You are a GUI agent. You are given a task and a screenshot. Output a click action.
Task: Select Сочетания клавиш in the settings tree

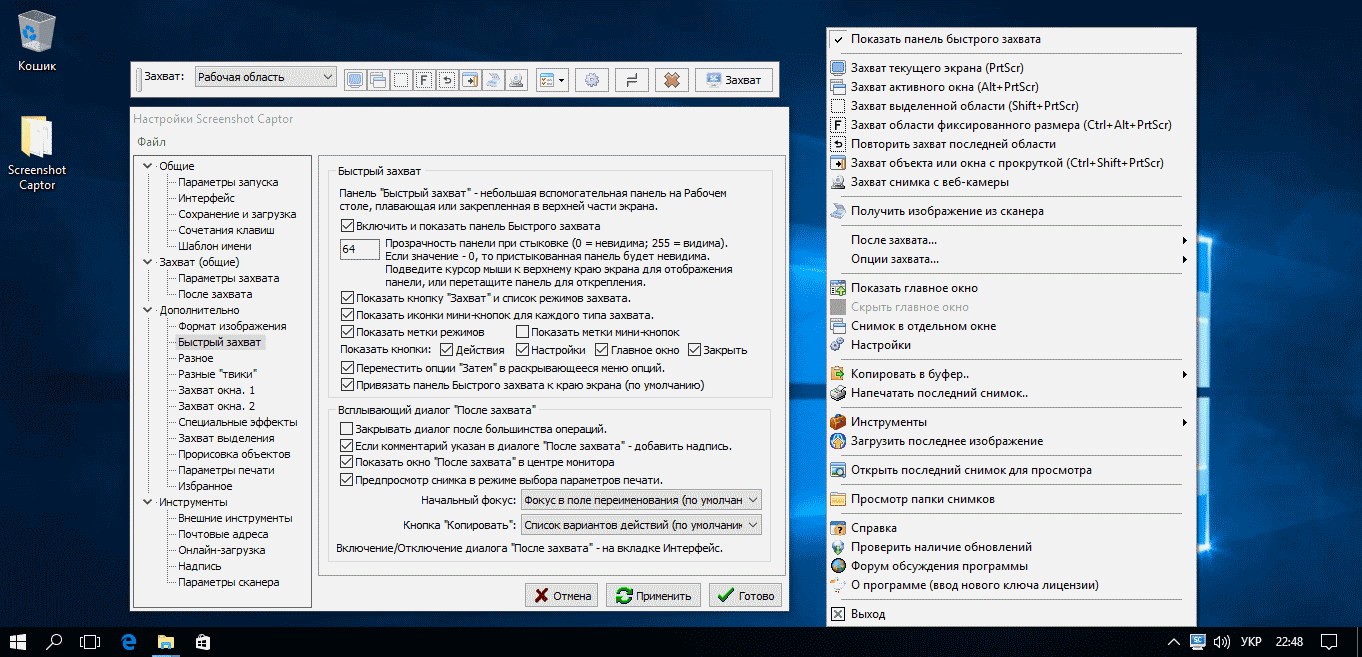[x=226, y=230]
